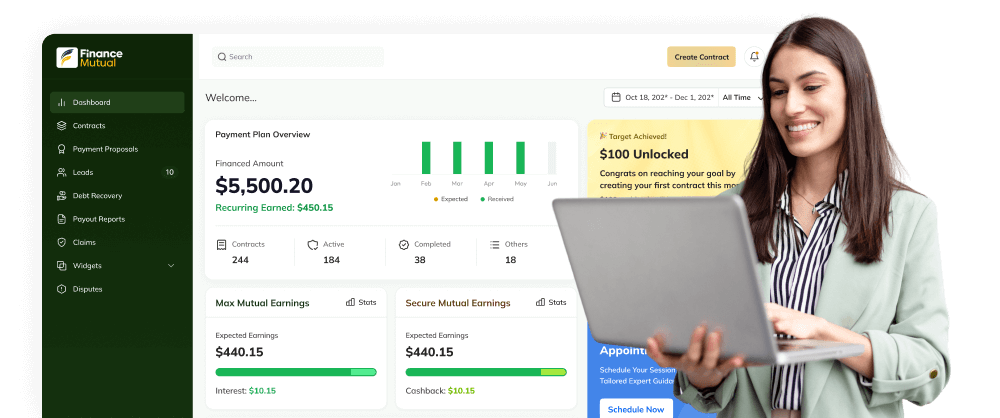The image size is (1000, 418).
Task: Click inside the Search field
Action: click(x=298, y=57)
